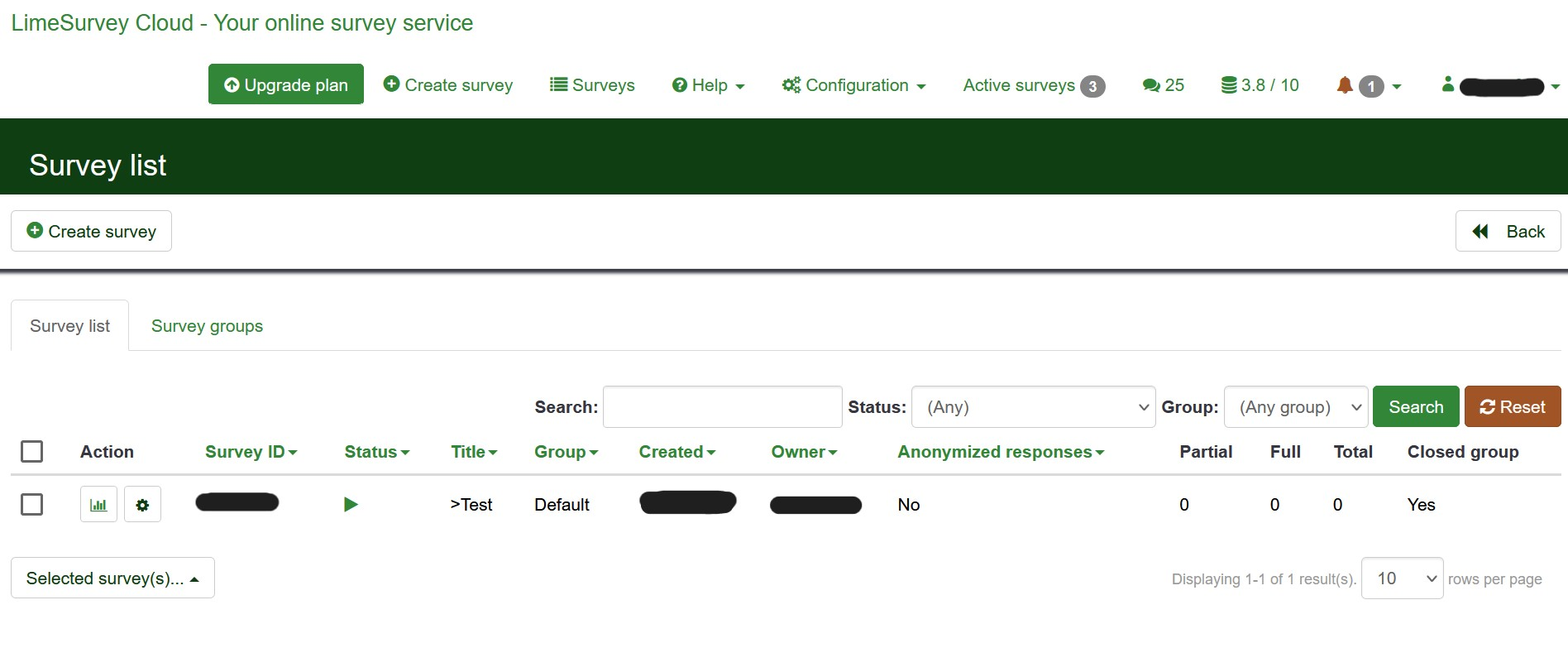Change rows per page dropdown showing 10
This screenshot has height=672, width=1568.
(x=1402, y=578)
